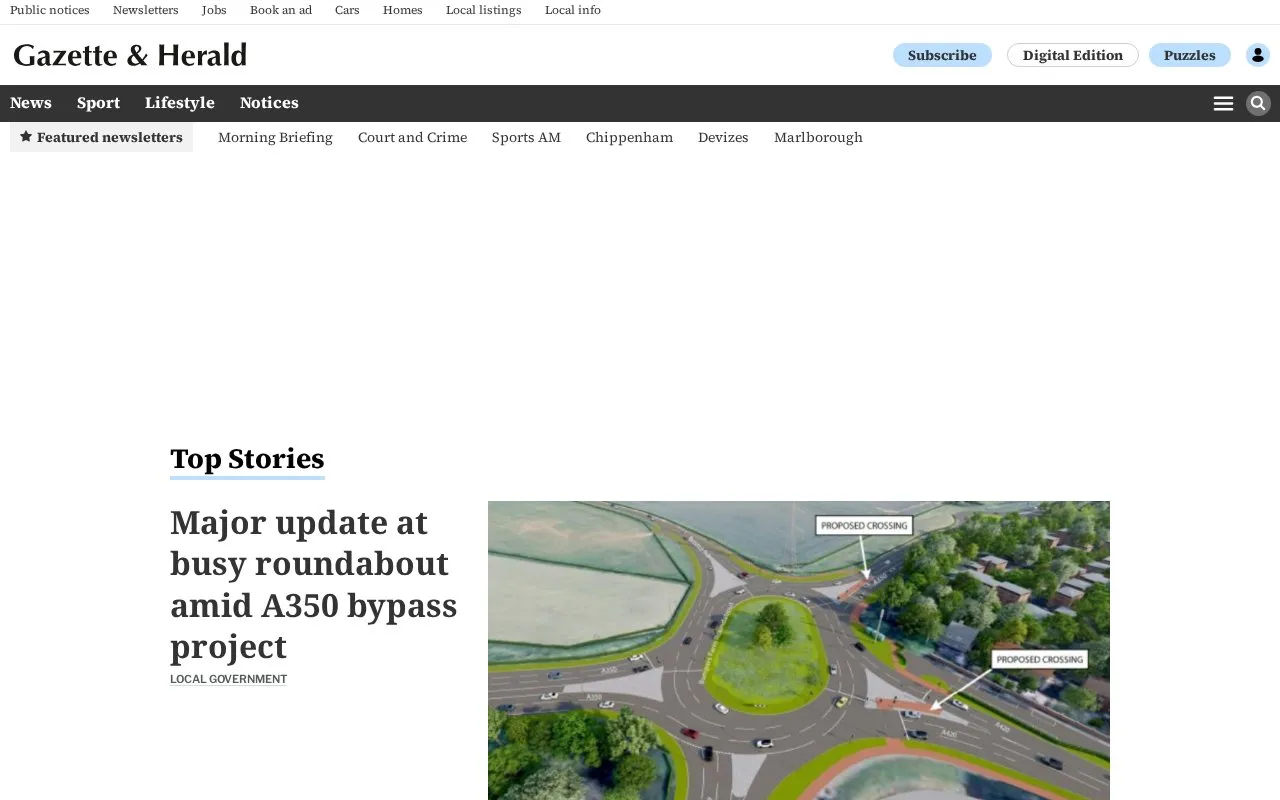
Task: Click the LOCAL GOVERNMENT category tag
Action: click(x=228, y=679)
